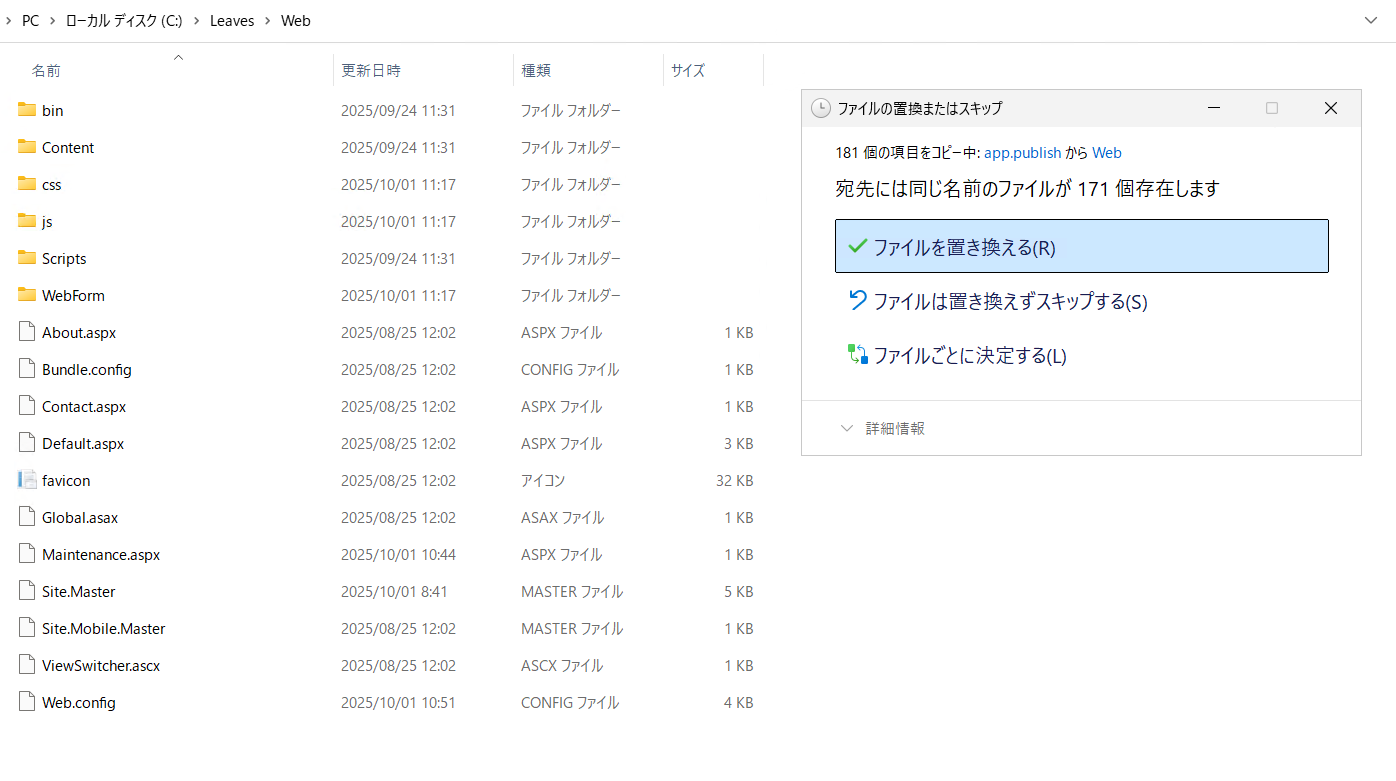
Task: Click the Web.config file icon
Action: [27, 702]
